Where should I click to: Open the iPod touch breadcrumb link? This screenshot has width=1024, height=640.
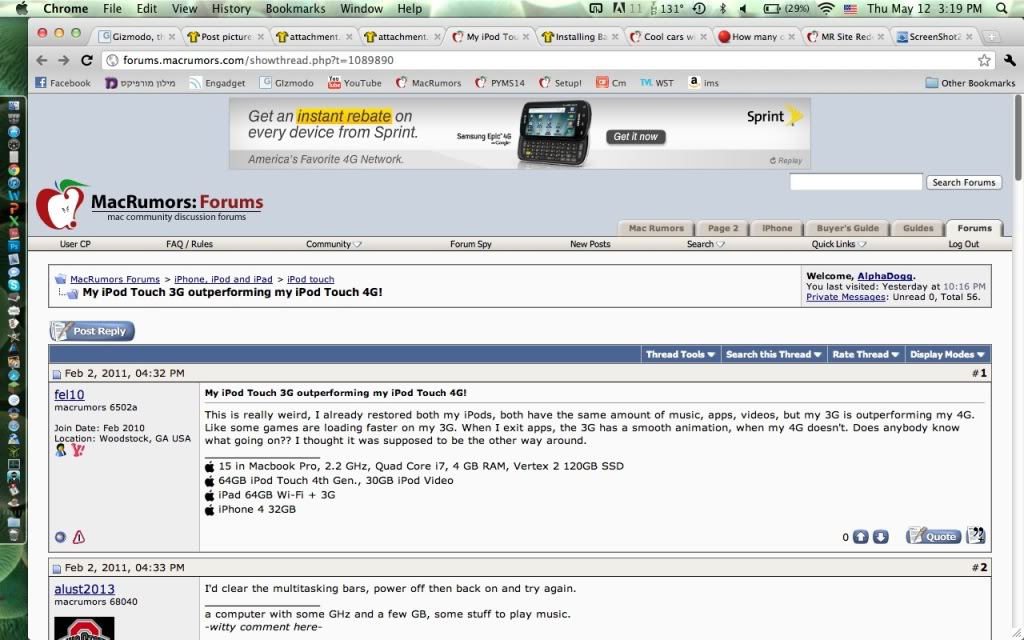(310, 279)
